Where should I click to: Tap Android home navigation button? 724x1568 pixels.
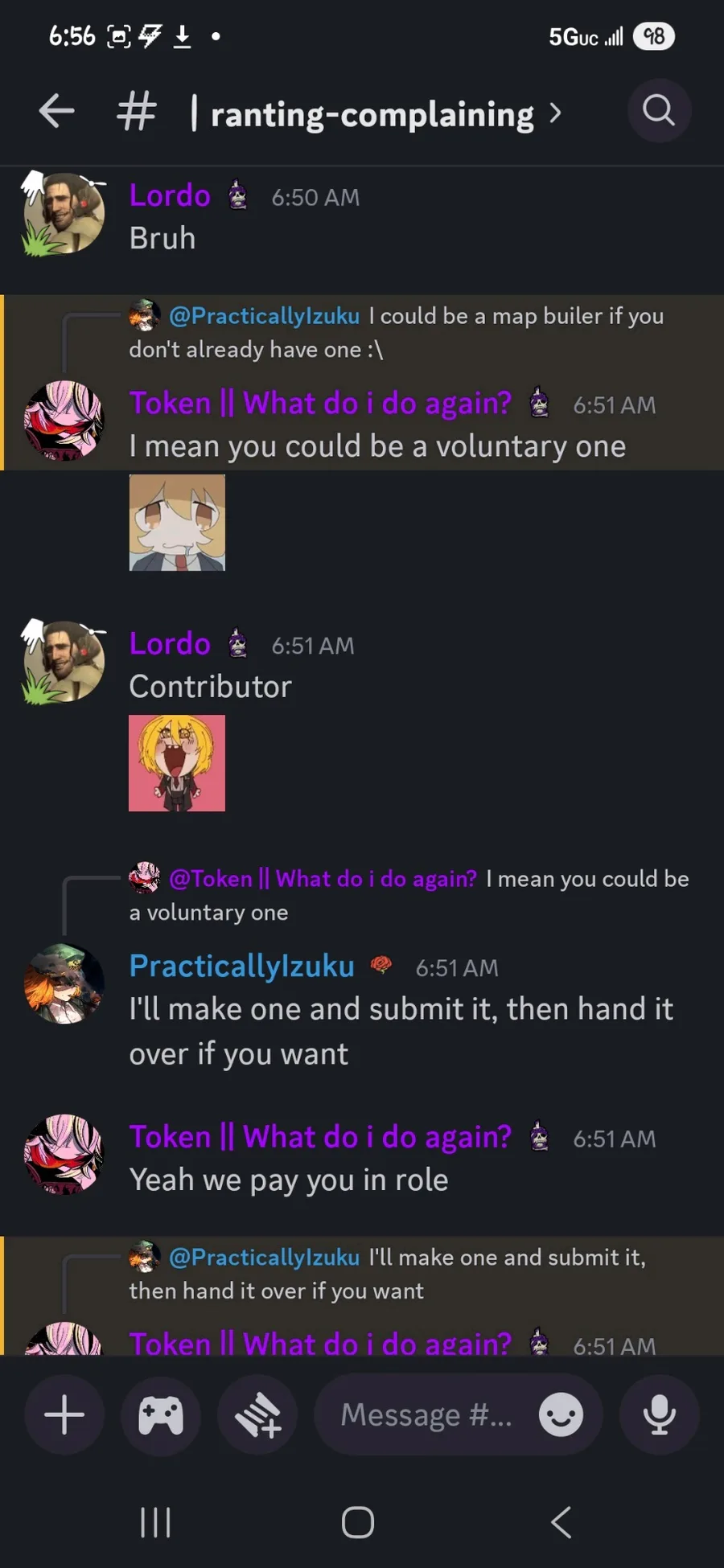[358, 1522]
